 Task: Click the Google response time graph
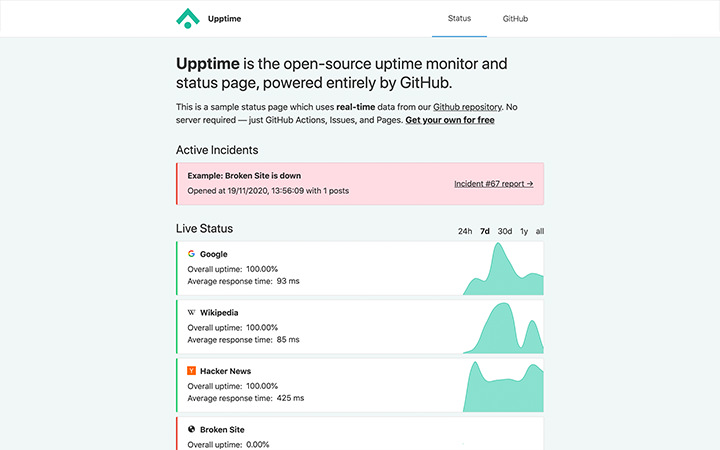point(503,269)
